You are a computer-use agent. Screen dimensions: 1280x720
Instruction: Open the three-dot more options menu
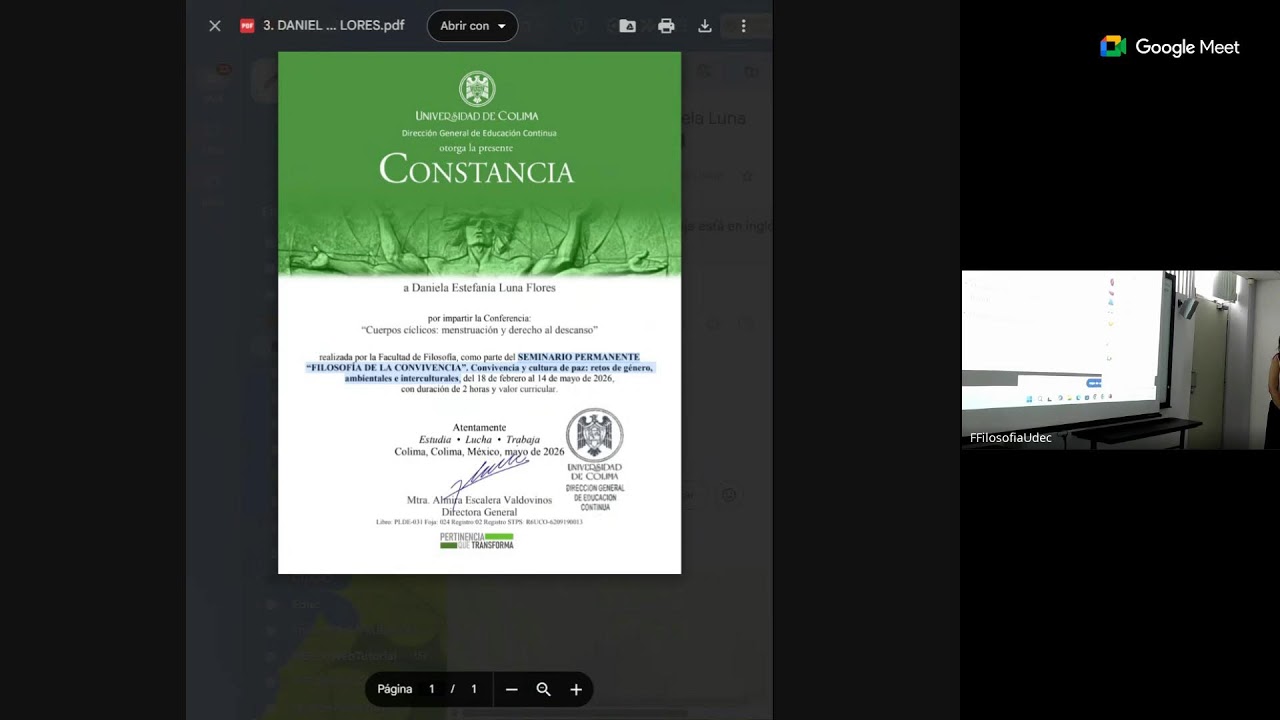coord(743,26)
